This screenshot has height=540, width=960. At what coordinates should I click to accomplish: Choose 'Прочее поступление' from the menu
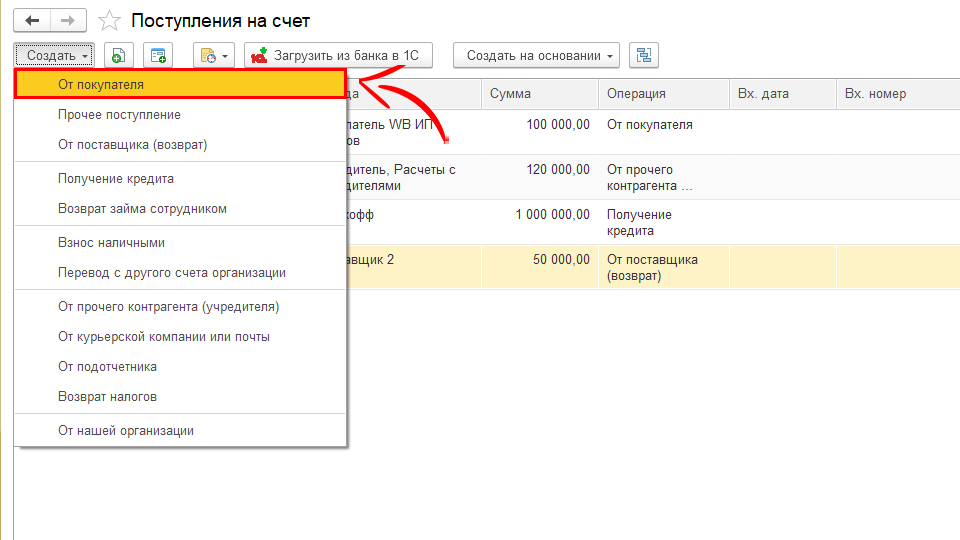[119, 115]
